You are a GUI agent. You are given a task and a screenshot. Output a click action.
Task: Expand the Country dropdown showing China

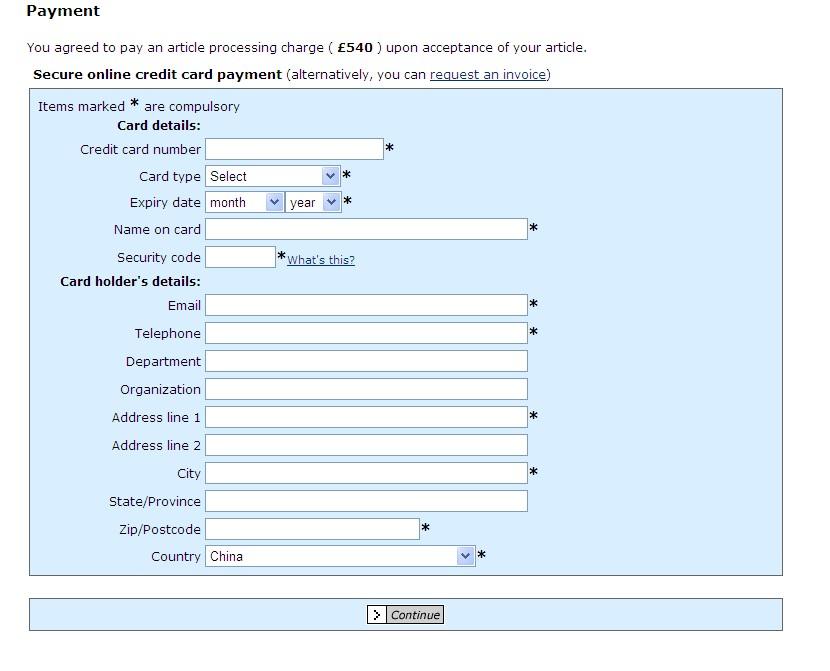coord(340,556)
